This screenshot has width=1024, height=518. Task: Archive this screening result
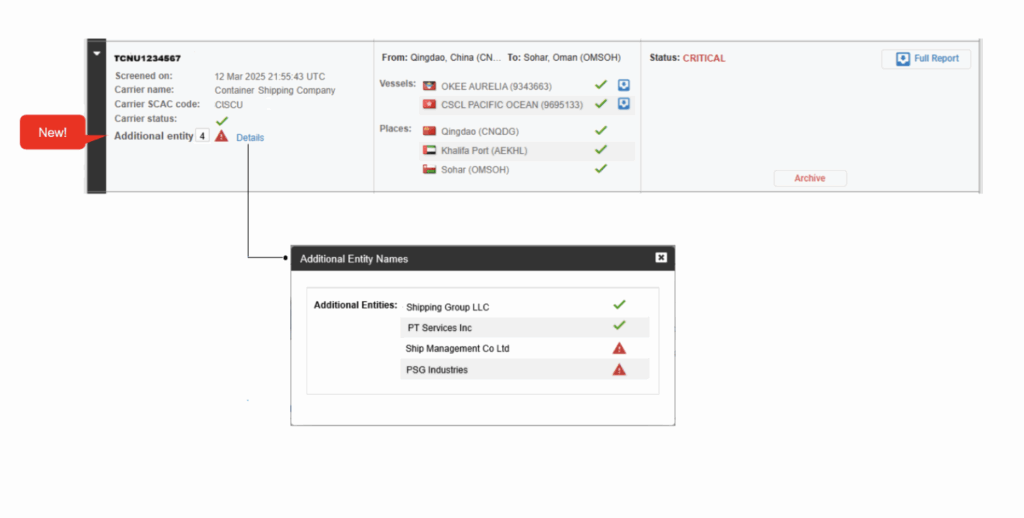810,178
